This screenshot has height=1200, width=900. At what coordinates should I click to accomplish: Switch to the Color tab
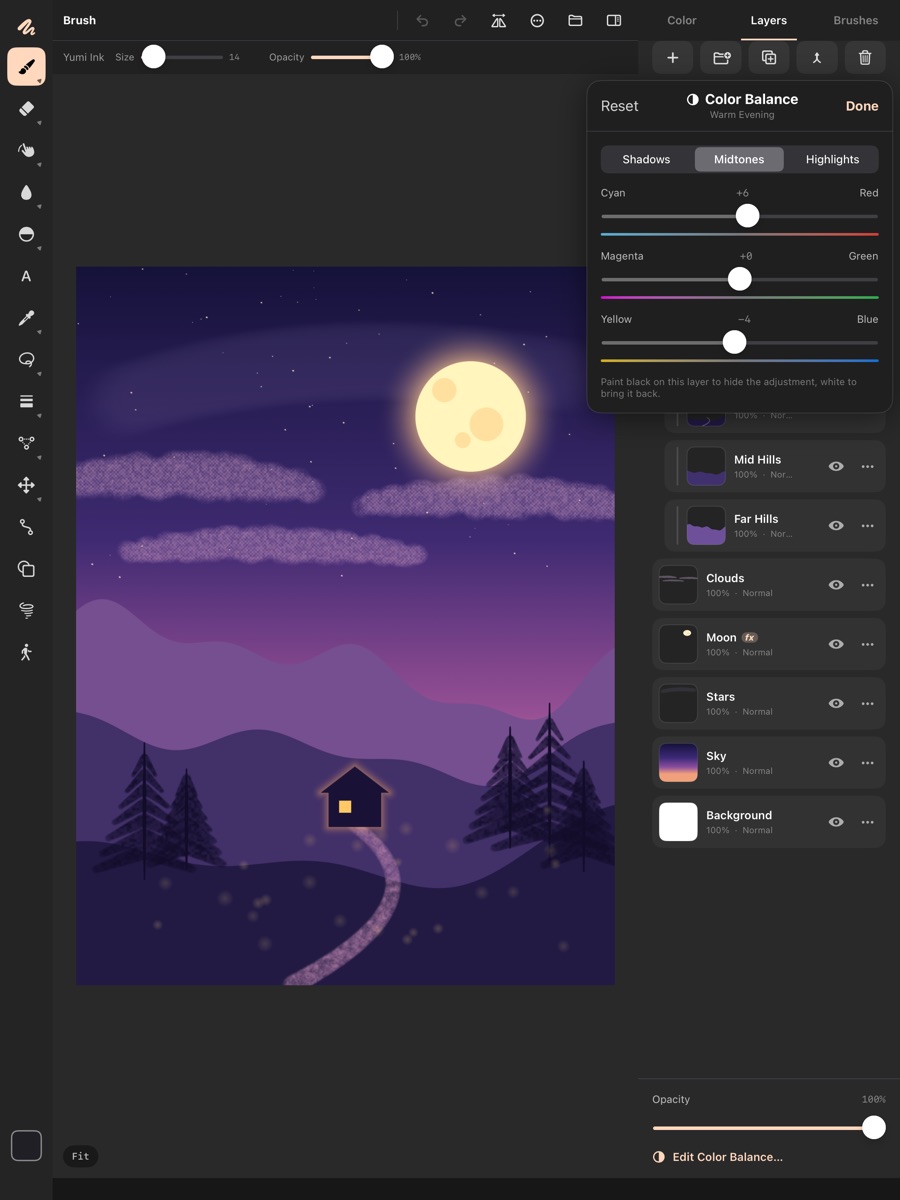(x=682, y=20)
